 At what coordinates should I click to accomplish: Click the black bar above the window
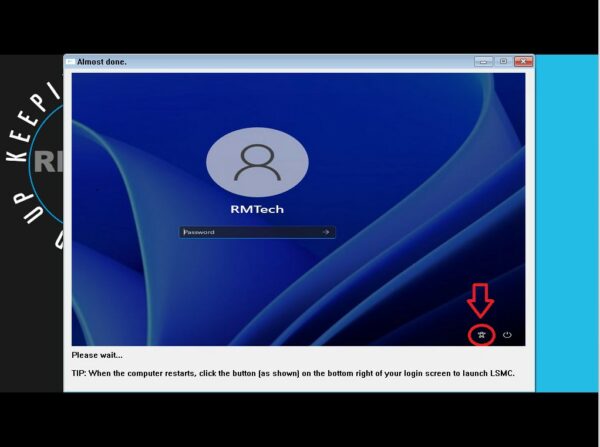point(300,25)
